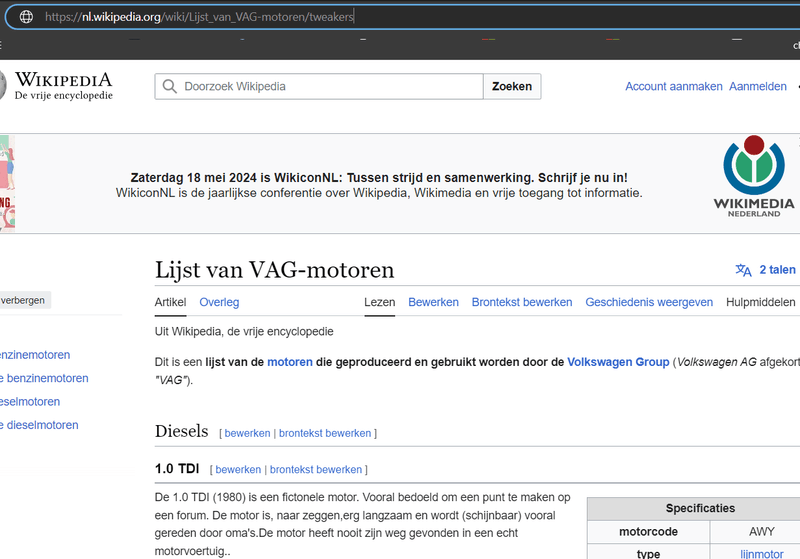
Task: Click brontekst bewerken next to Diesels
Action: (325, 433)
